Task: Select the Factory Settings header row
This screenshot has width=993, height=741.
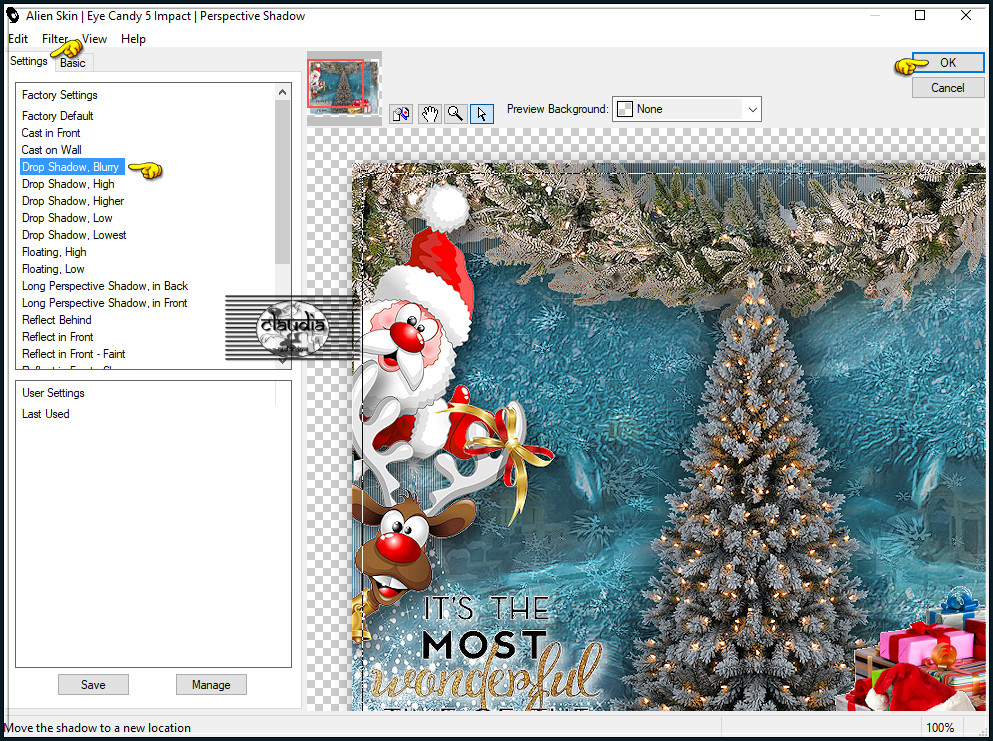Action: (60, 95)
